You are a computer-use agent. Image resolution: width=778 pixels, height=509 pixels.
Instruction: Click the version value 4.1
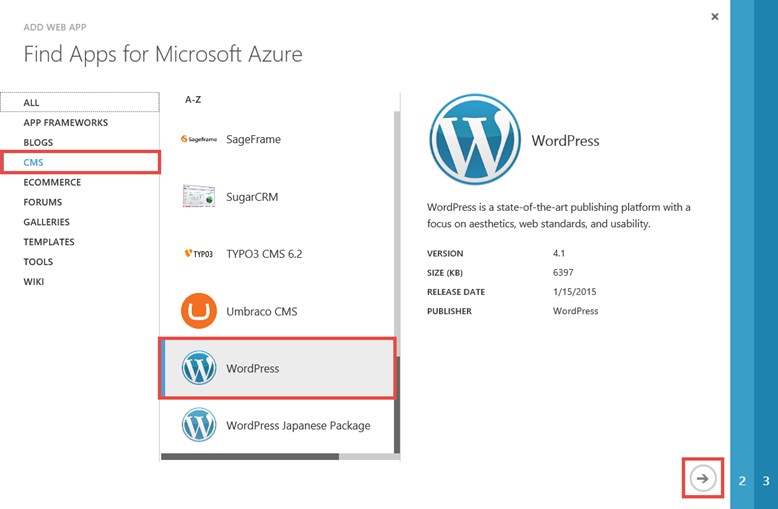(x=559, y=253)
